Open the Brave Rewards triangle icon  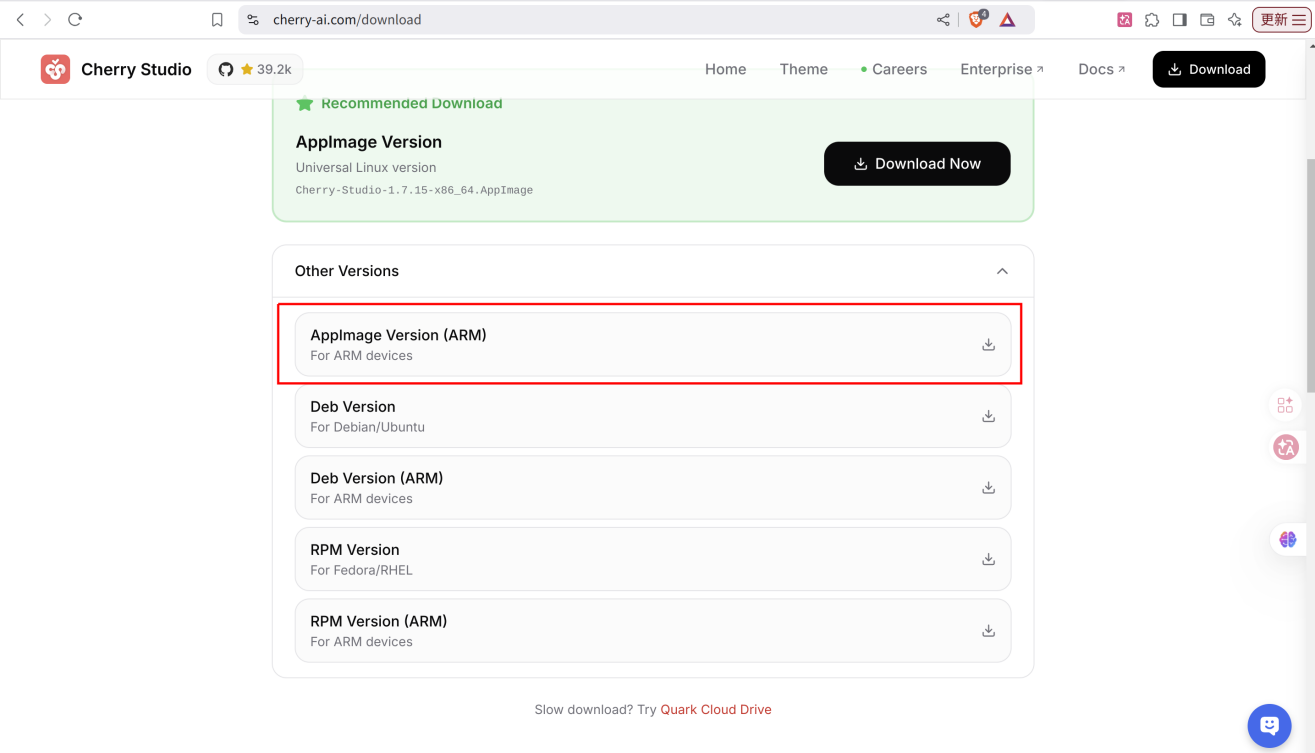(1007, 19)
